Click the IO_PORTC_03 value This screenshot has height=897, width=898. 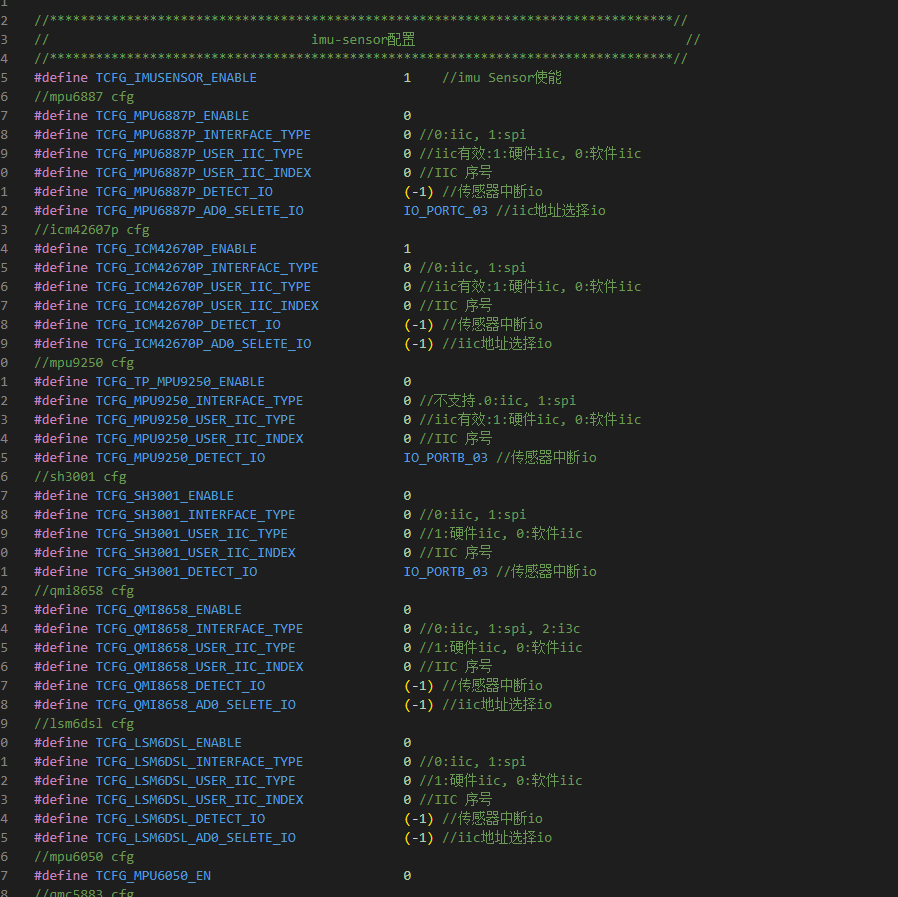click(x=446, y=210)
